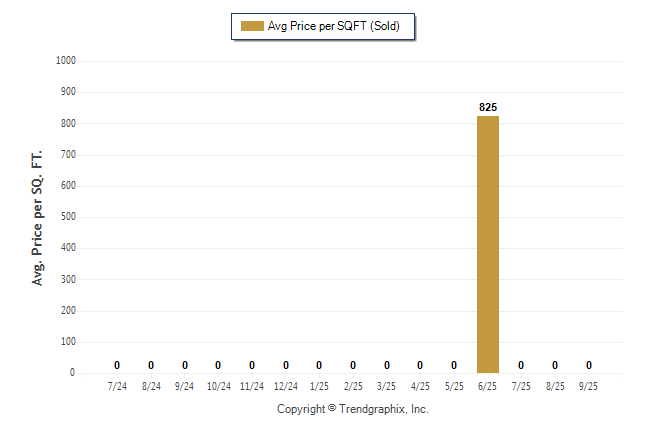646x434 pixels.
Task: Click the 500 y-axis tick label
Action: coord(70,217)
